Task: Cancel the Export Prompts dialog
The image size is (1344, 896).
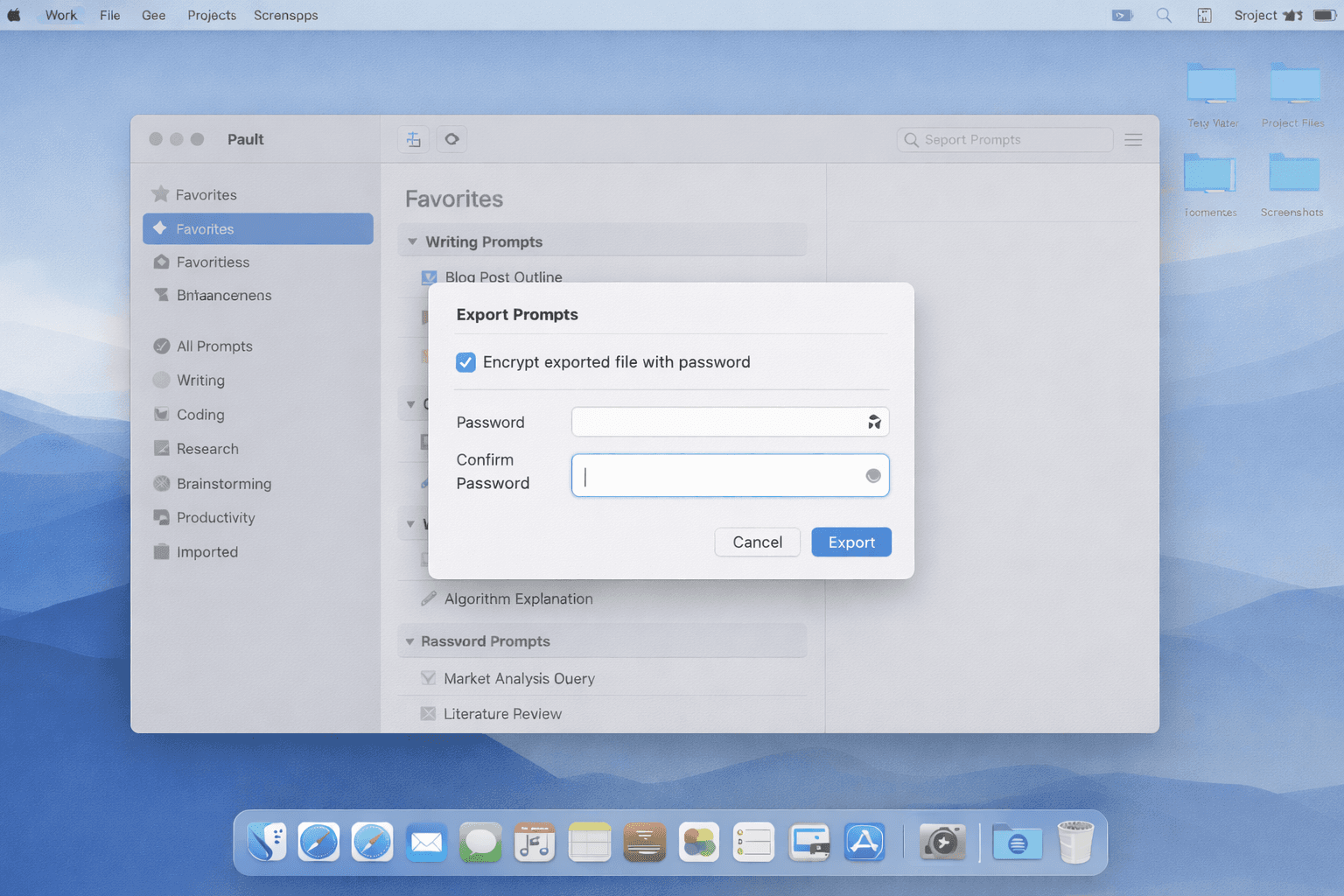Action: [x=757, y=542]
